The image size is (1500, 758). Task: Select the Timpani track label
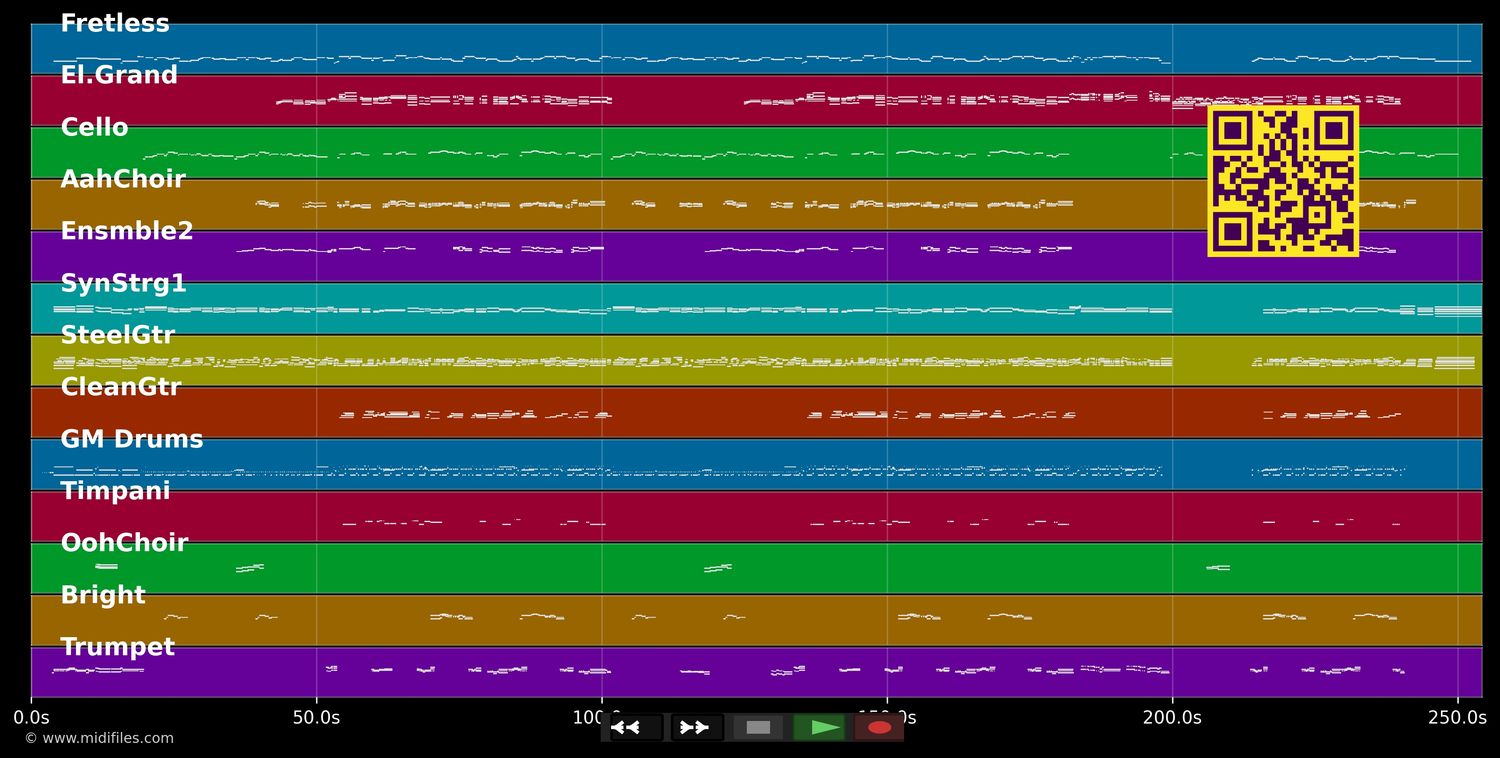click(x=115, y=492)
